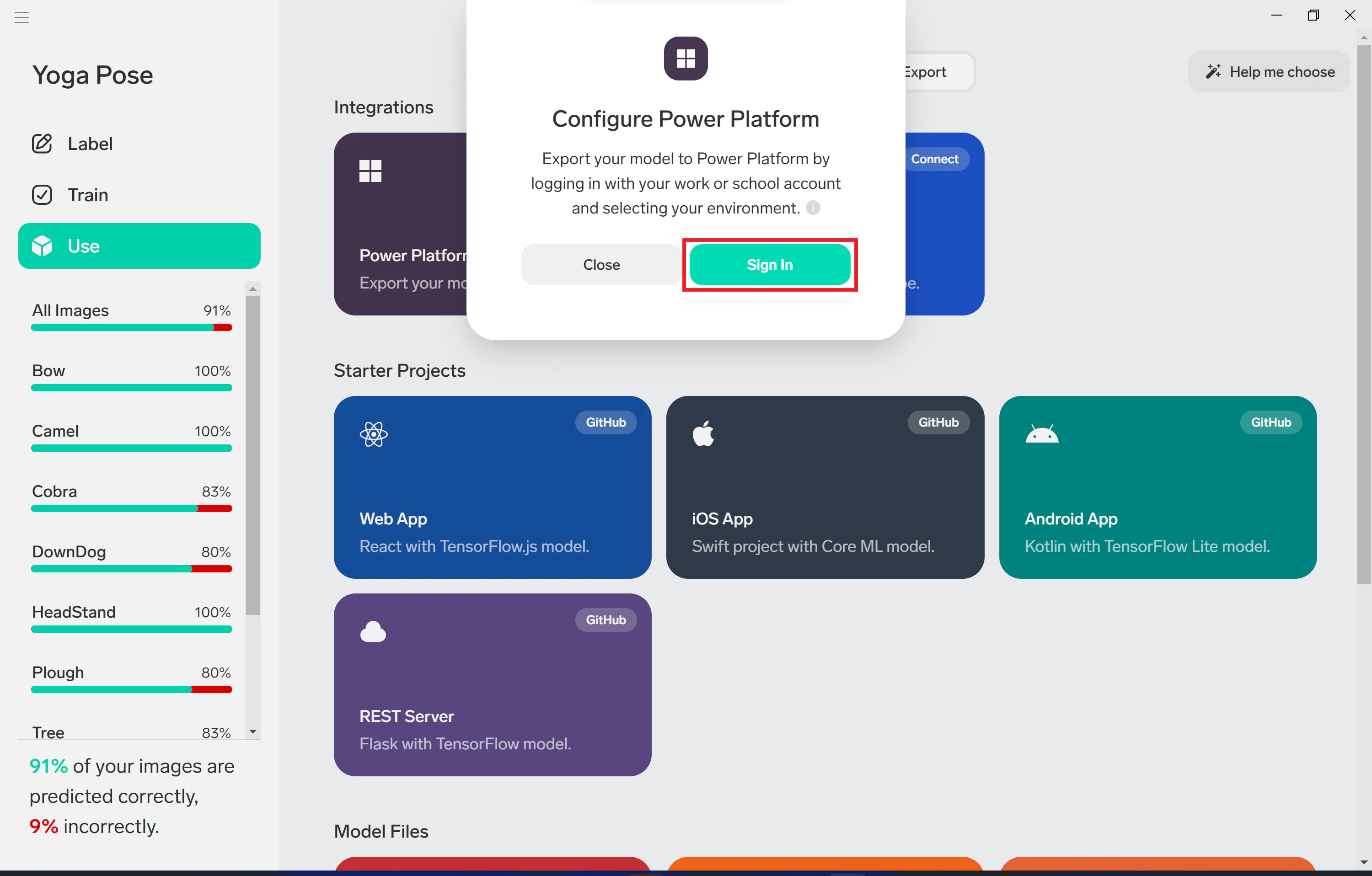Open GitHub link on iOS App card
The image size is (1372, 876).
(x=938, y=422)
